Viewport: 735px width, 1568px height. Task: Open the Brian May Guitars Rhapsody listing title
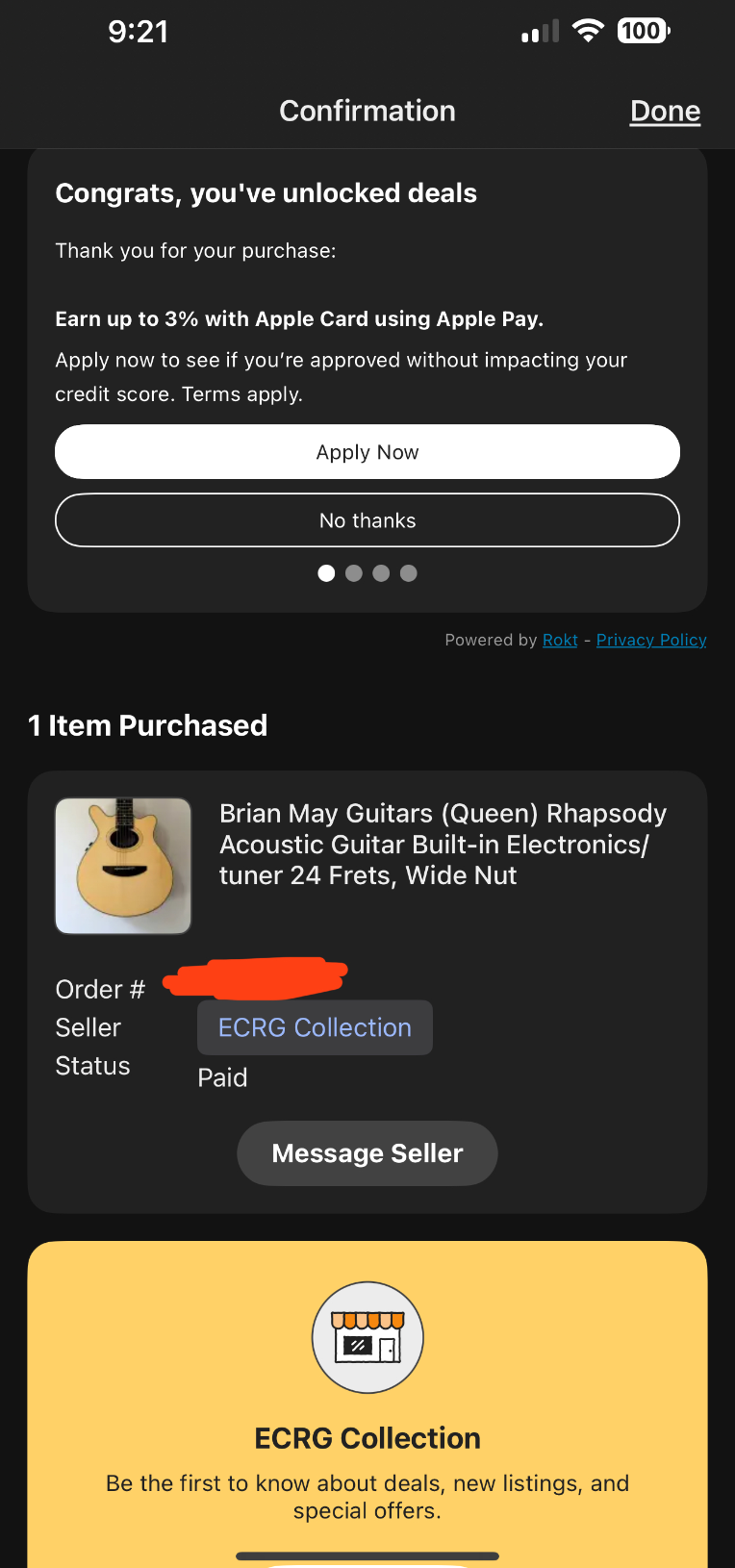pos(443,845)
